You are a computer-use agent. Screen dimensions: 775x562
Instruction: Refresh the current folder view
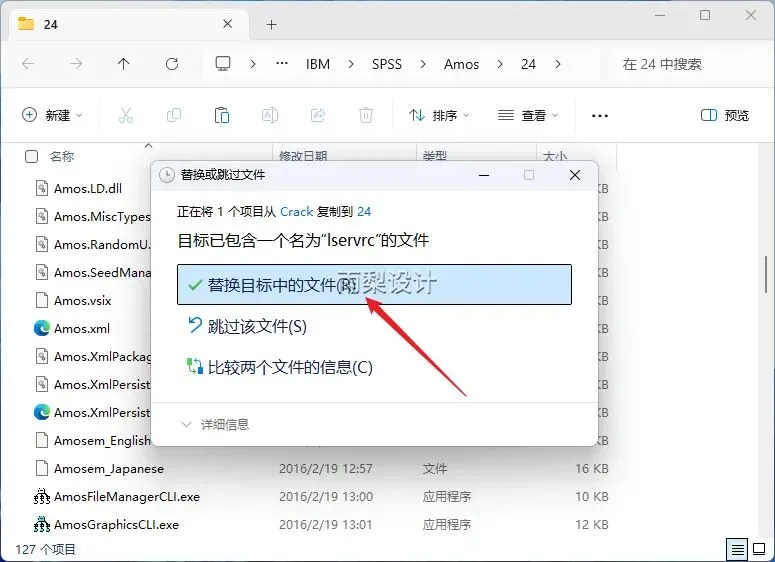point(172,64)
